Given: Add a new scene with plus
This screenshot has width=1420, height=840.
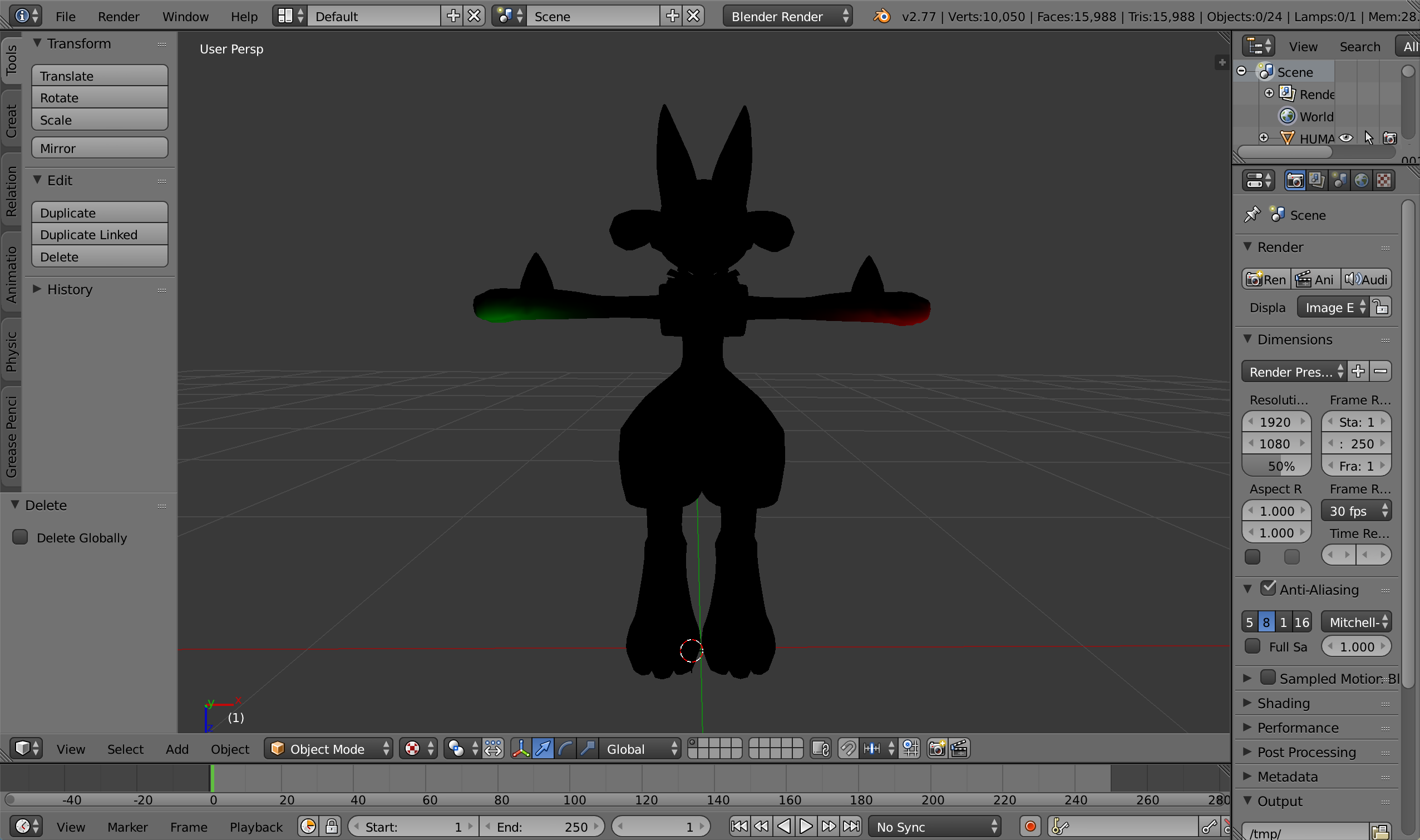Looking at the screenshot, I should pyautogui.click(x=672, y=16).
